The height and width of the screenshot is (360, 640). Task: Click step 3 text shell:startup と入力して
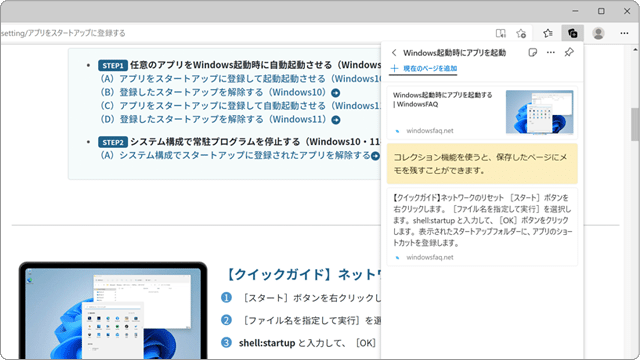tap(307, 343)
